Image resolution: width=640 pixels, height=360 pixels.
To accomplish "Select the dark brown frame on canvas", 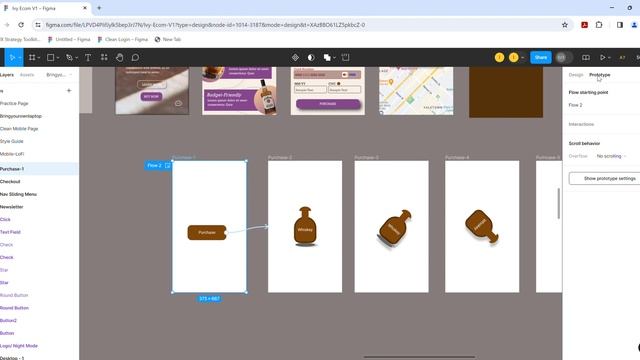I will [506, 92].
